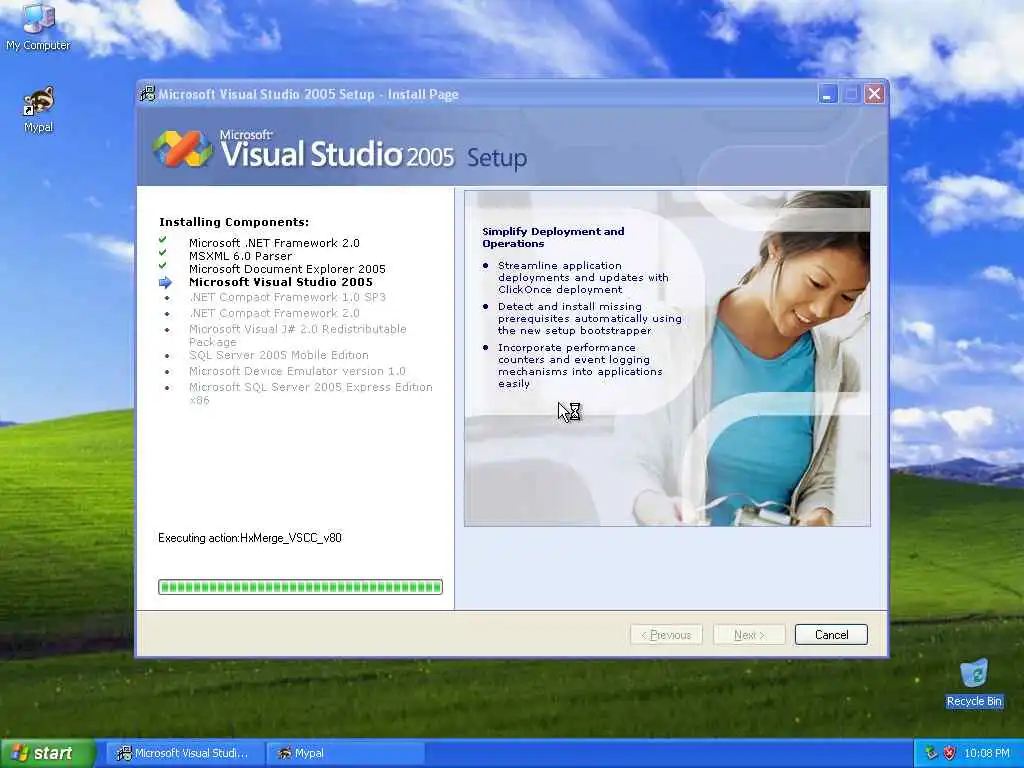Click 'MSXML 6.0 Parser' list entry
Viewport: 1024px width, 768px height.
tap(240, 256)
